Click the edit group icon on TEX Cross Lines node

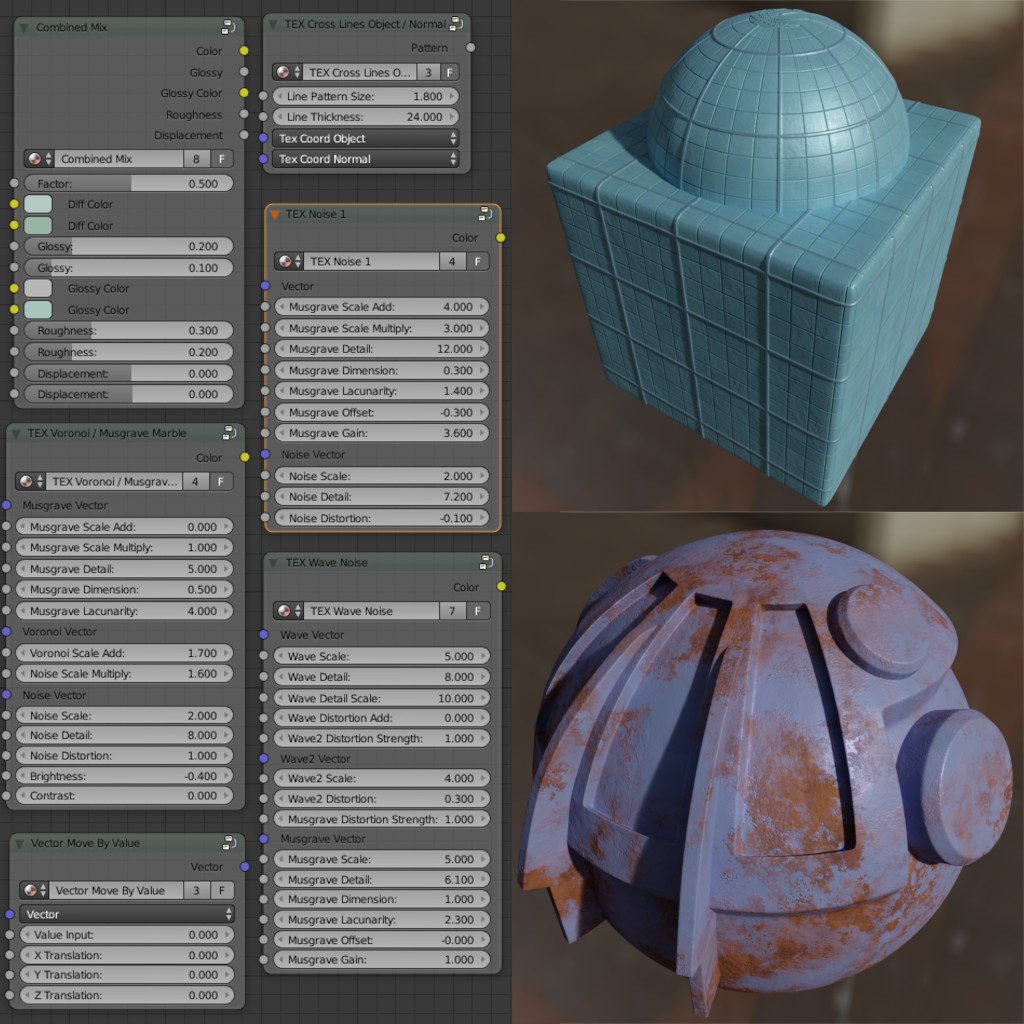pos(458,23)
